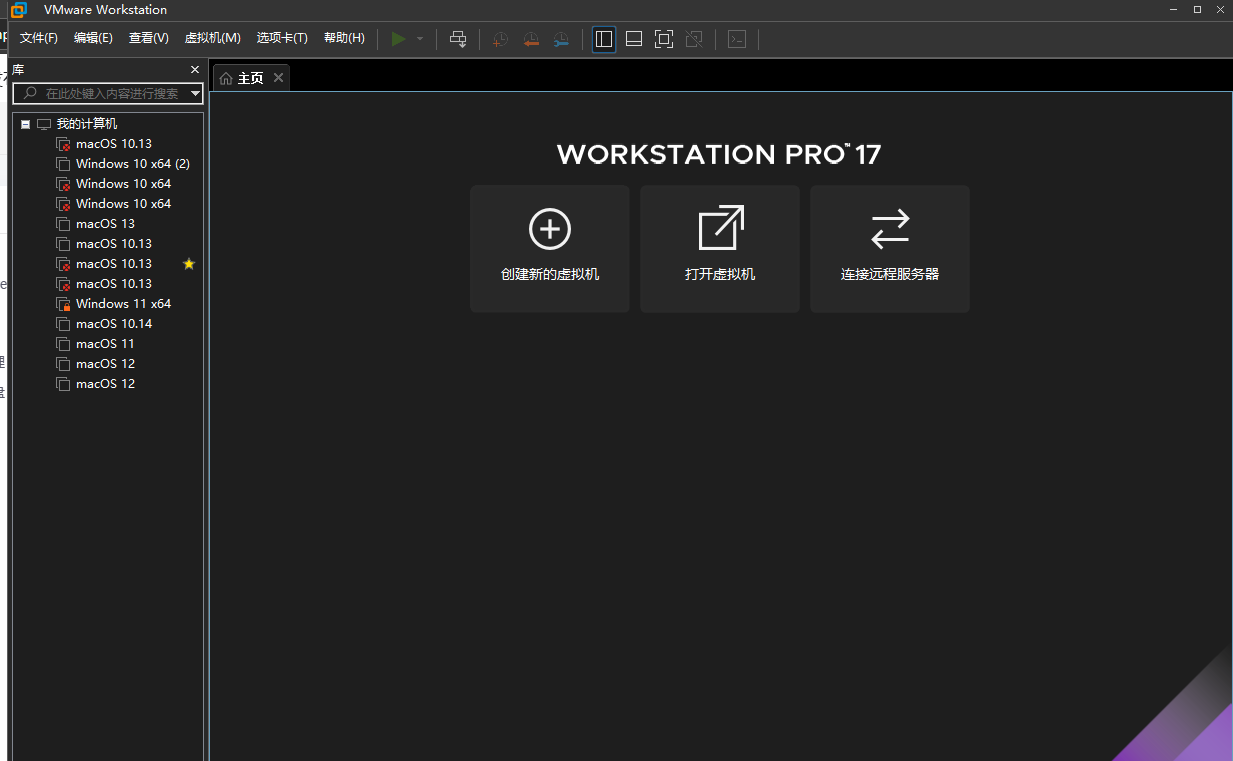The image size is (1233, 761).
Task: Select the 主页 tab
Action: (250, 78)
